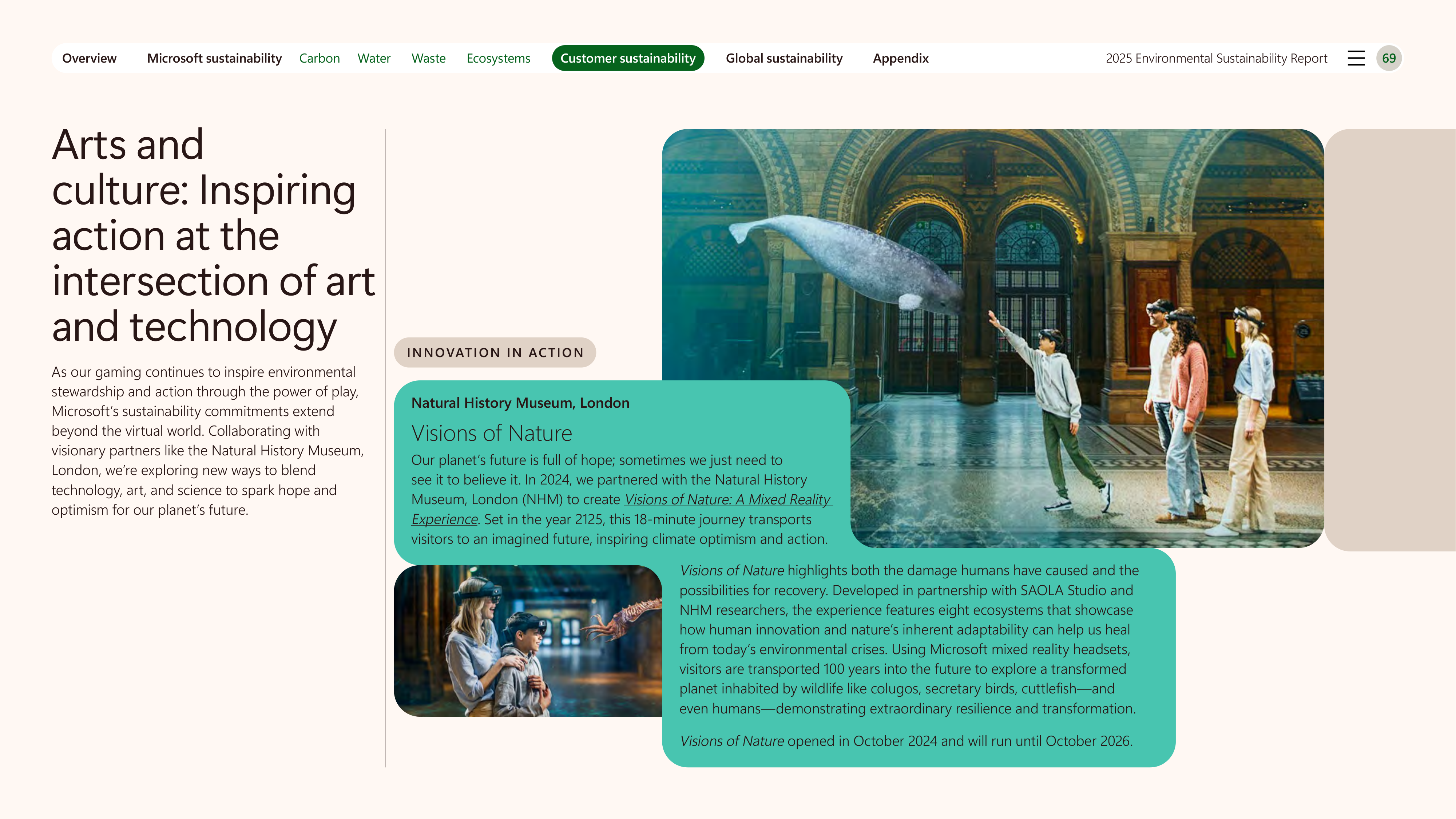Click the 'opened in October 2024' closing sentence

click(x=906, y=741)
